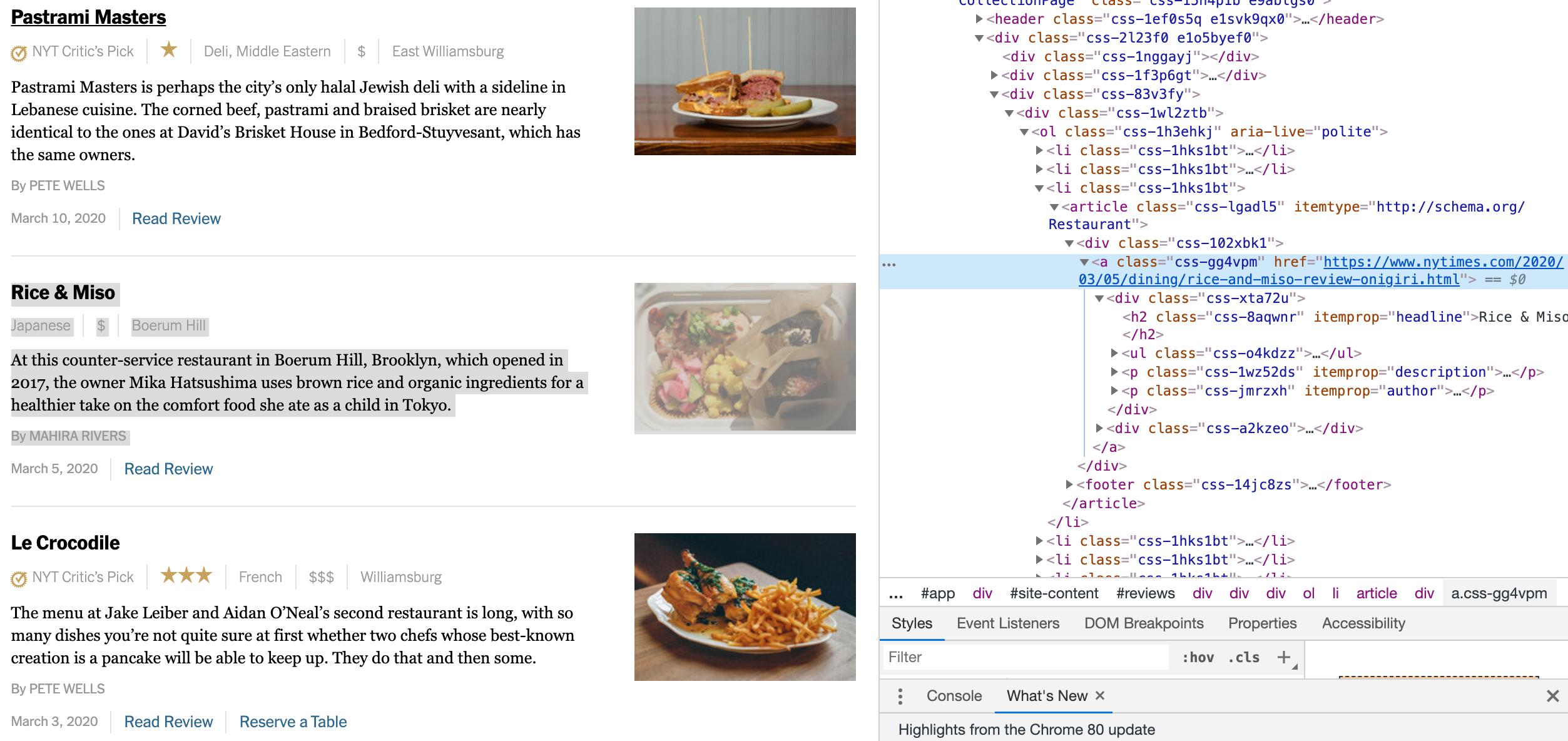This screenshot has height=741, width=1568.
Task: Click the three-star rating for Le Crocodile
Action: pos(186,576)
